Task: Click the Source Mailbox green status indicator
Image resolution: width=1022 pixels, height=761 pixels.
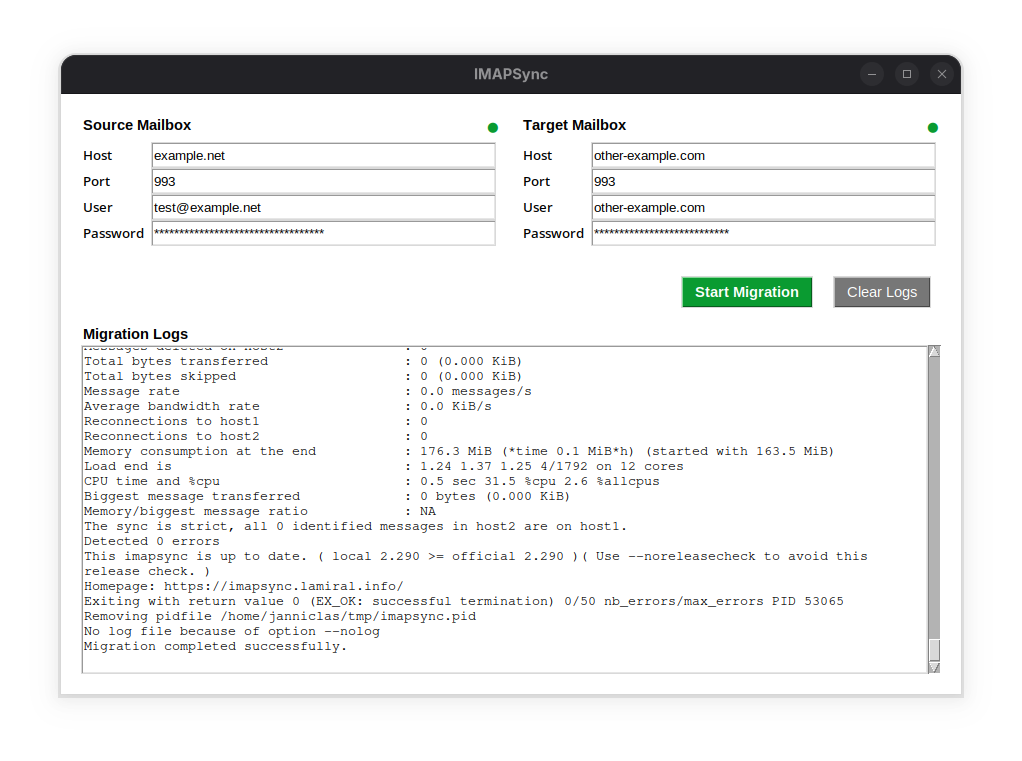Action: (x=493, y=128)
